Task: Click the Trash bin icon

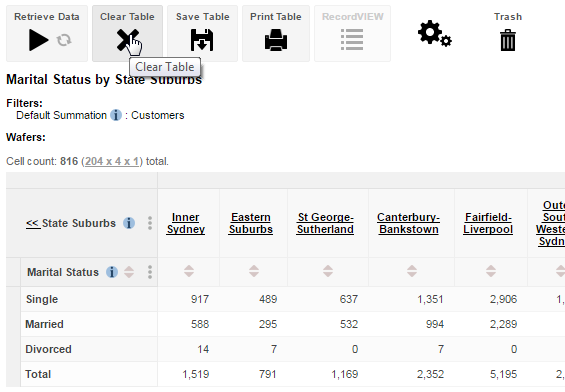Action: click(x=508, y=40)
